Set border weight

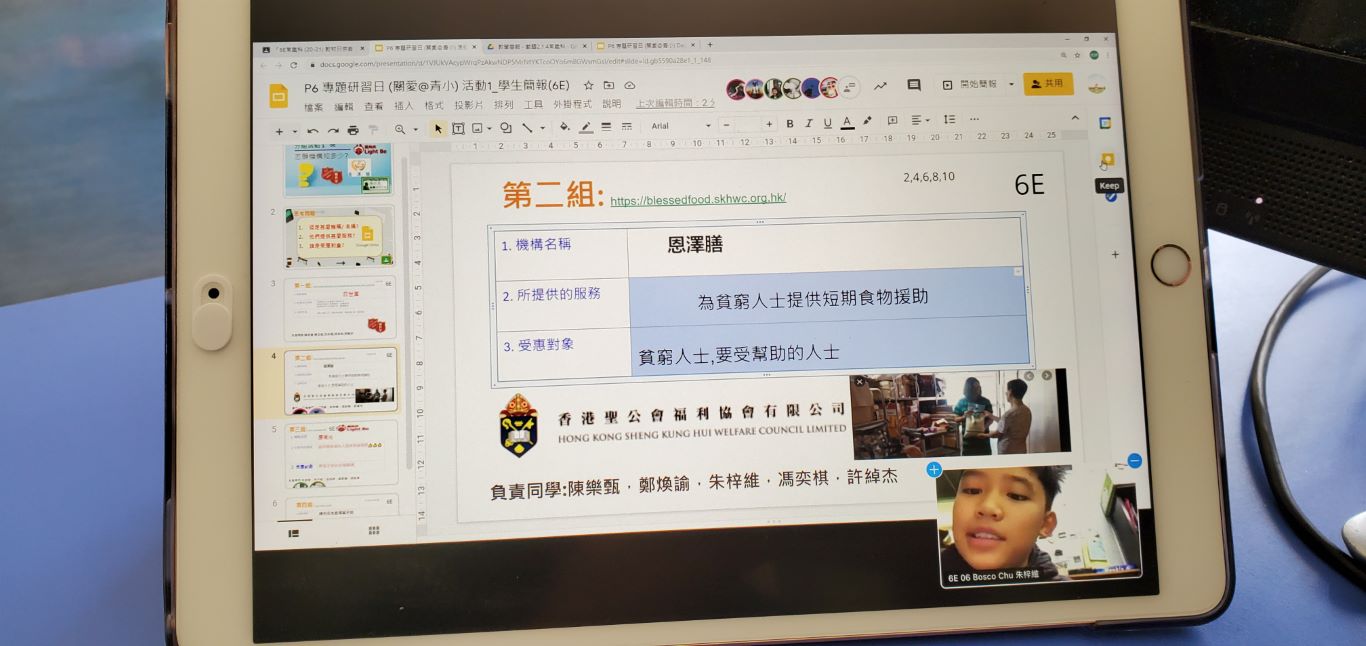click(x=606, y=127)
